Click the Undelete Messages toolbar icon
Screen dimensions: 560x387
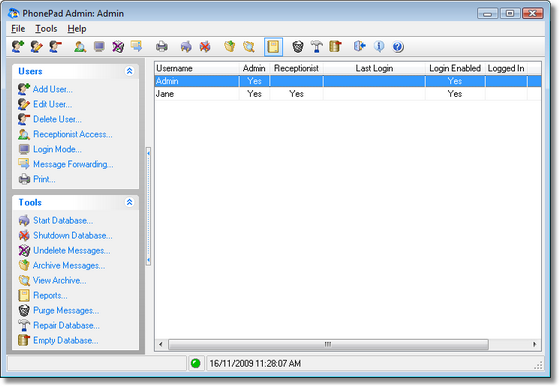coord(118,46)
